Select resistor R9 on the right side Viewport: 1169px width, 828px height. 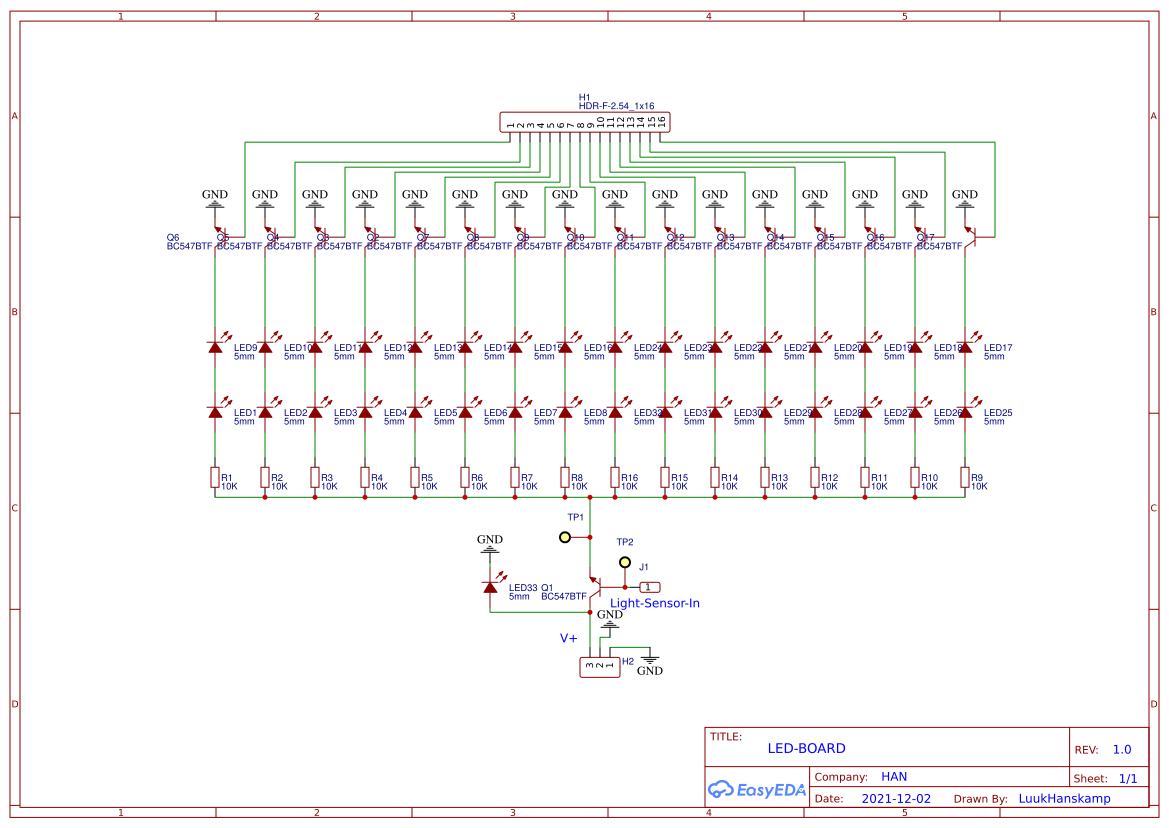point(965,478)
